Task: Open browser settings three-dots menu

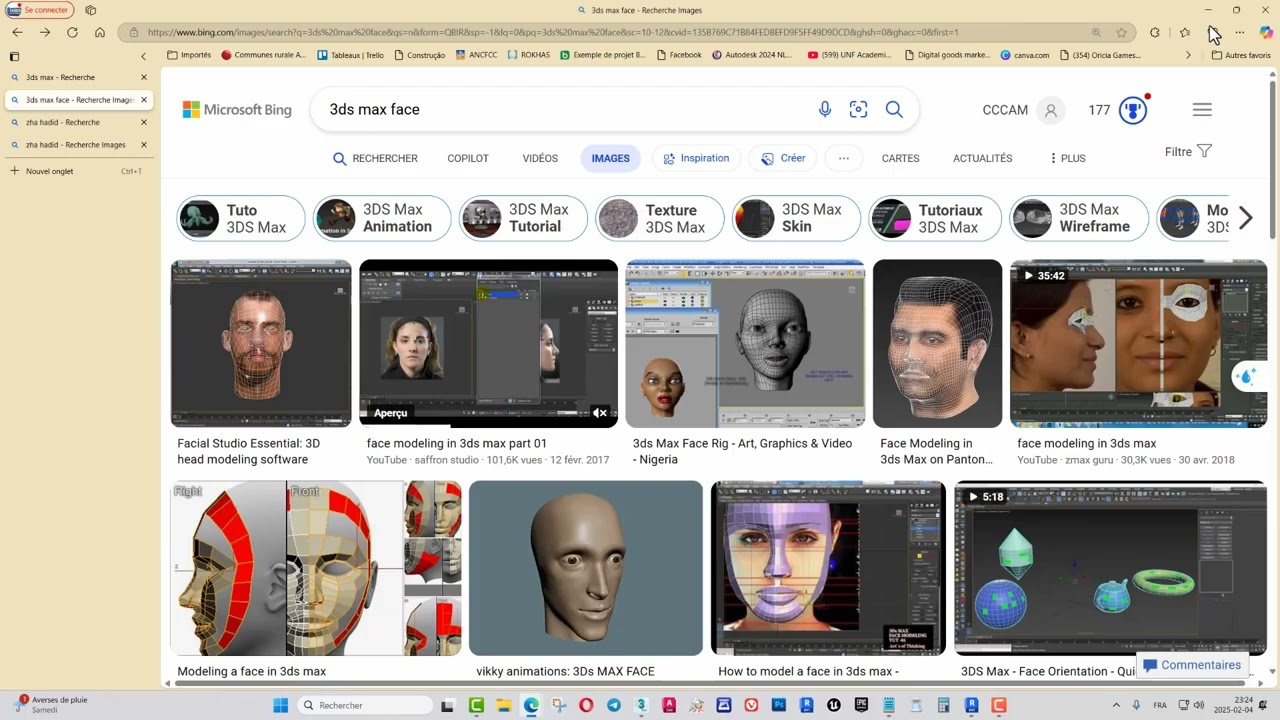Action: click(1239, 32)
